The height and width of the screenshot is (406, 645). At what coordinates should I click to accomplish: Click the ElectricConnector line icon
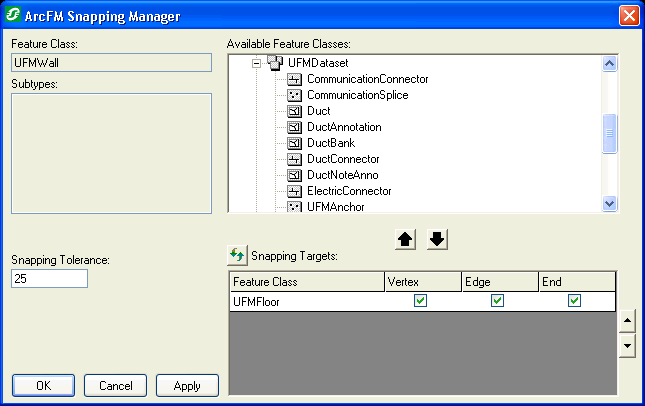click(x=294, y=191)
